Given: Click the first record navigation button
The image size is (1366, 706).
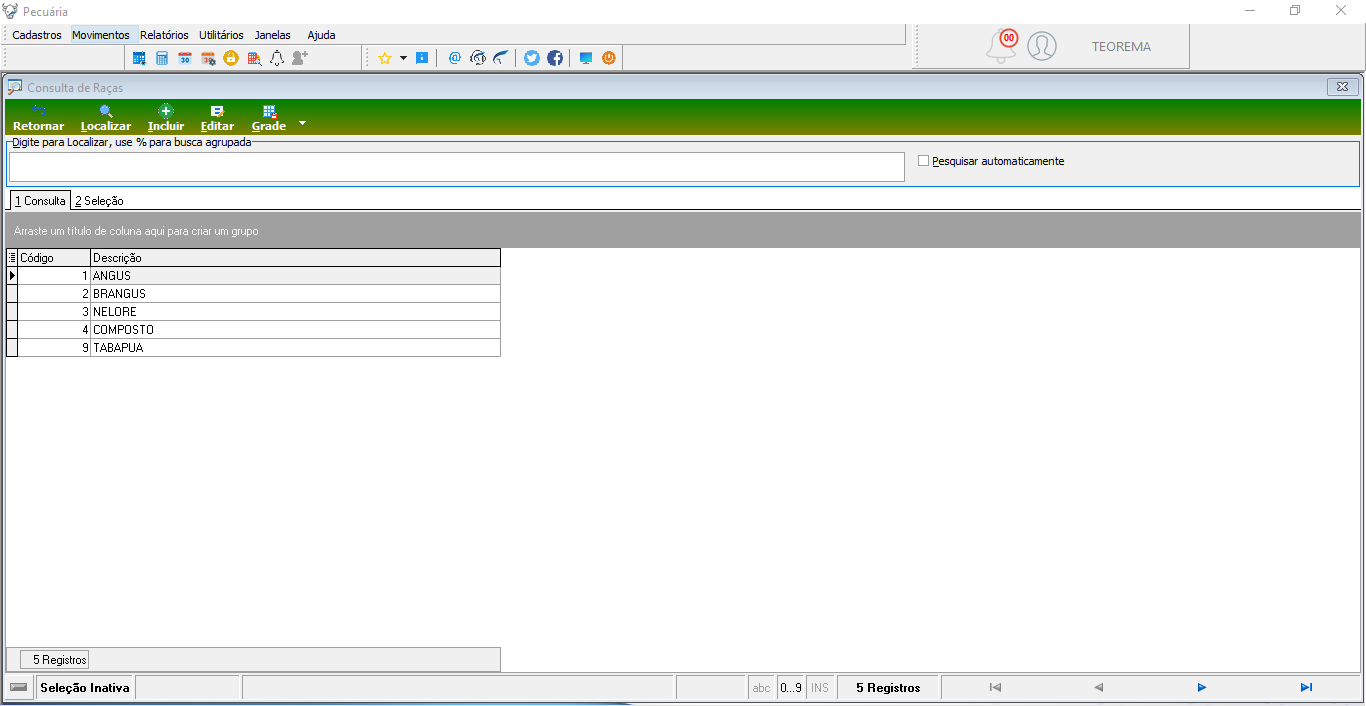Looking at the screenshot, I should [995, 687].
